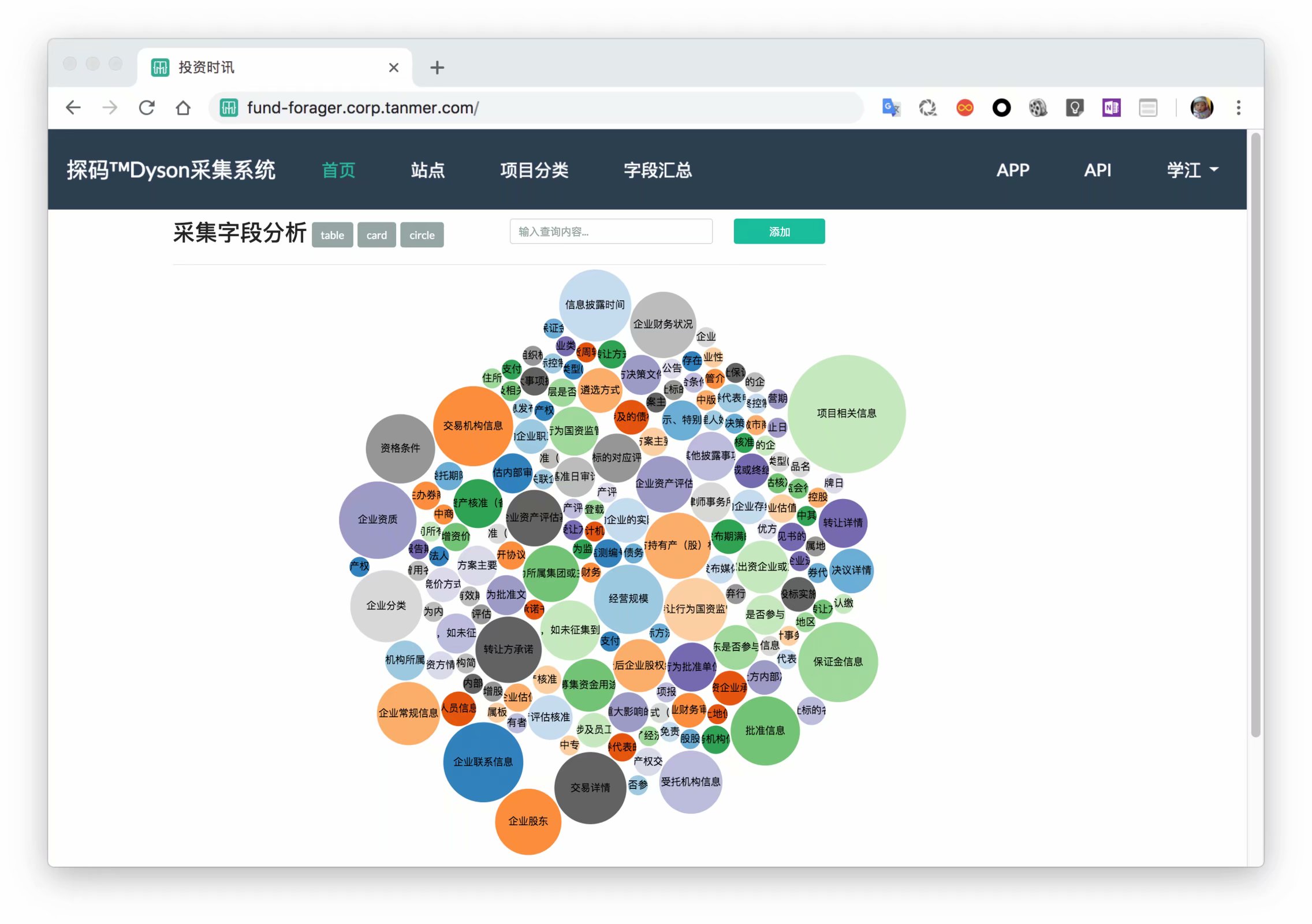Click the 转让详情 purple bubble
Screen dimensions: 1312x924
(843, 523)
